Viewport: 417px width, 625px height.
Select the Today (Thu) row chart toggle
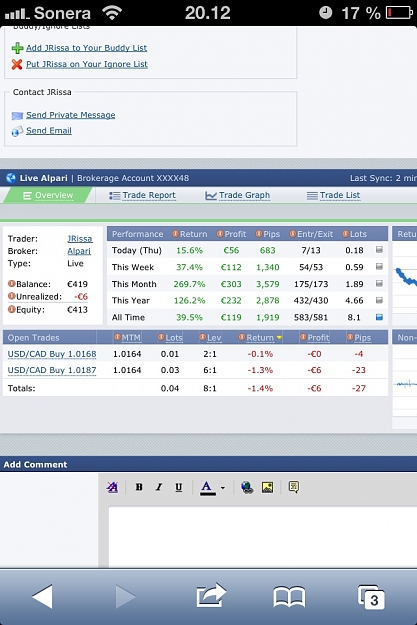379,250
